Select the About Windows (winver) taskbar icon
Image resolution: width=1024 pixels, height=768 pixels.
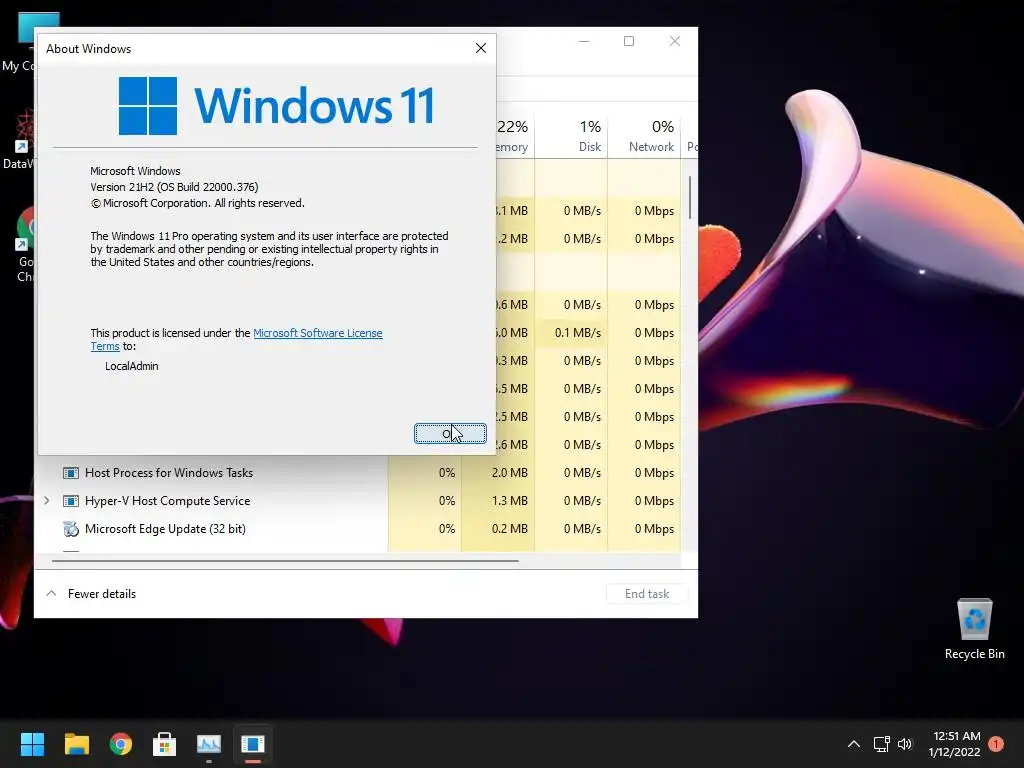tap(253, 744)
